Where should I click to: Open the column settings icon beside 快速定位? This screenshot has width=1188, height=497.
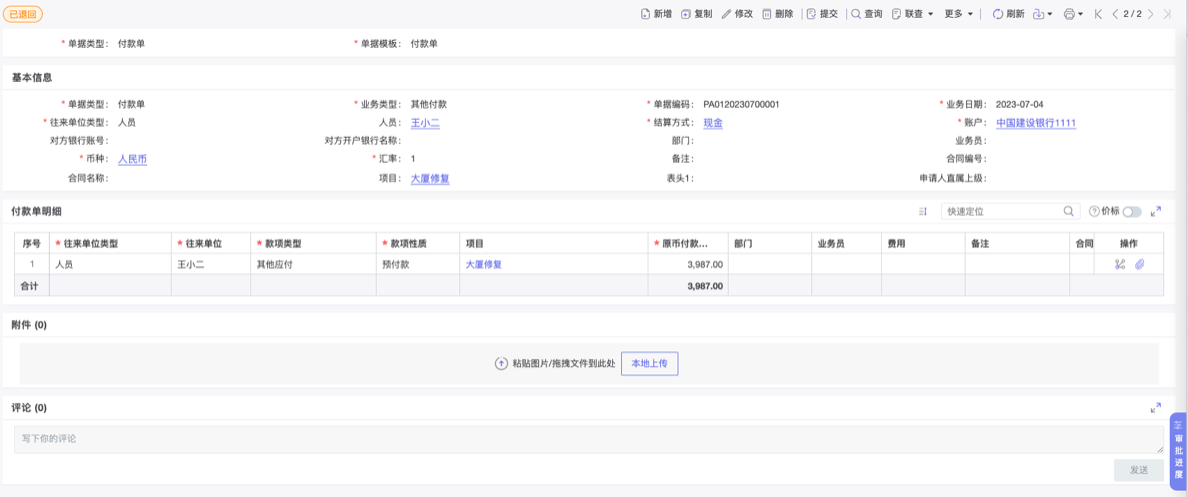pyautogui.click(x=923, y=212)
